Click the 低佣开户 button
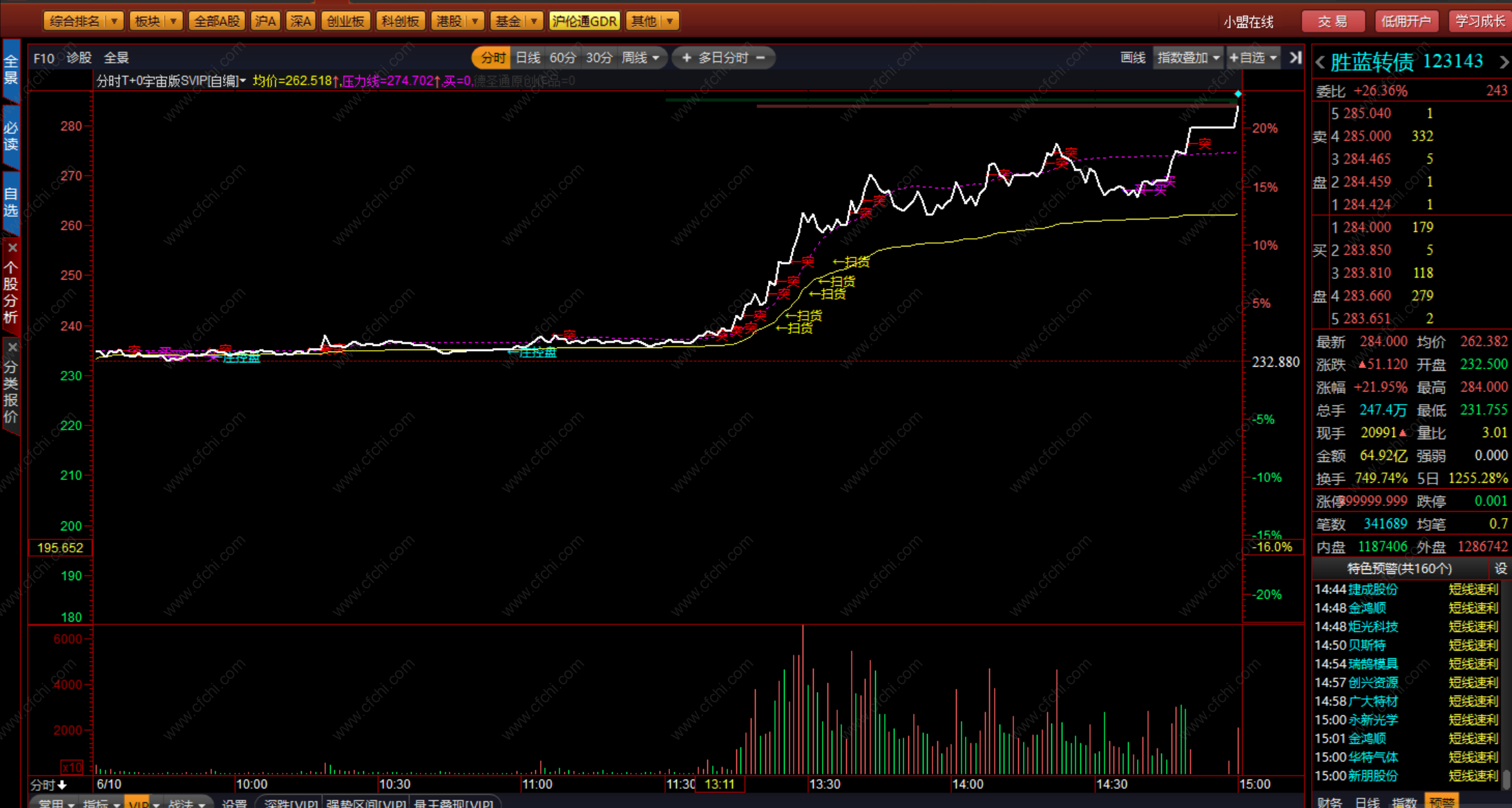The height and width of the screenshot is (808, 1512). tap(1406, 21)
